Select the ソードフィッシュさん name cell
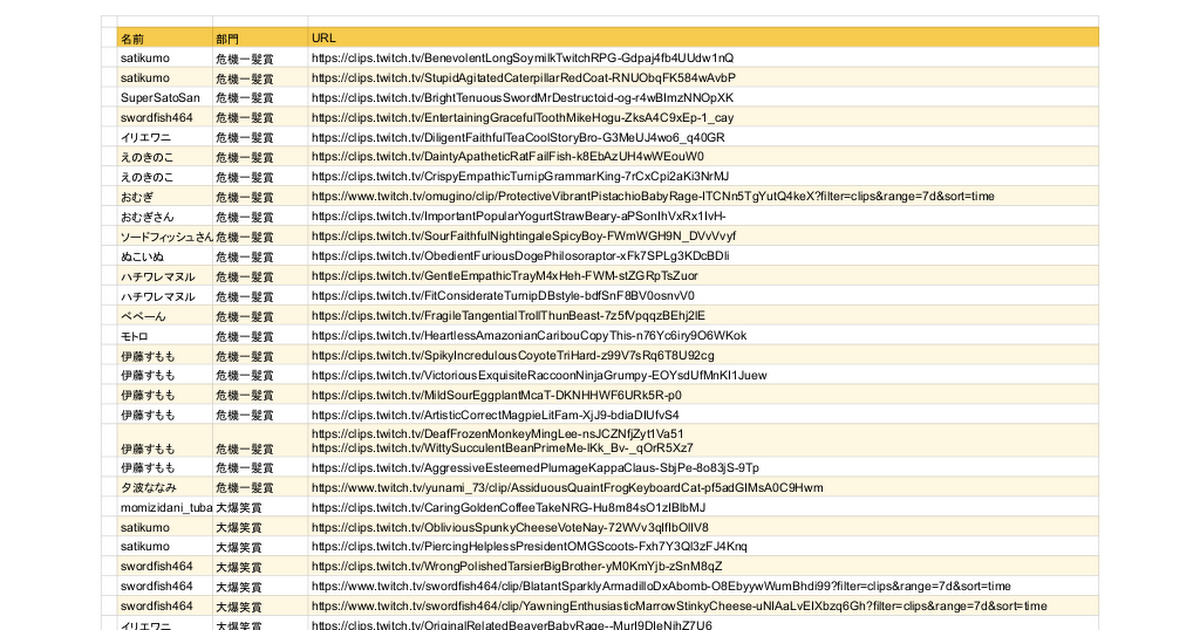 pyautogui.click(x=164, y=237)
